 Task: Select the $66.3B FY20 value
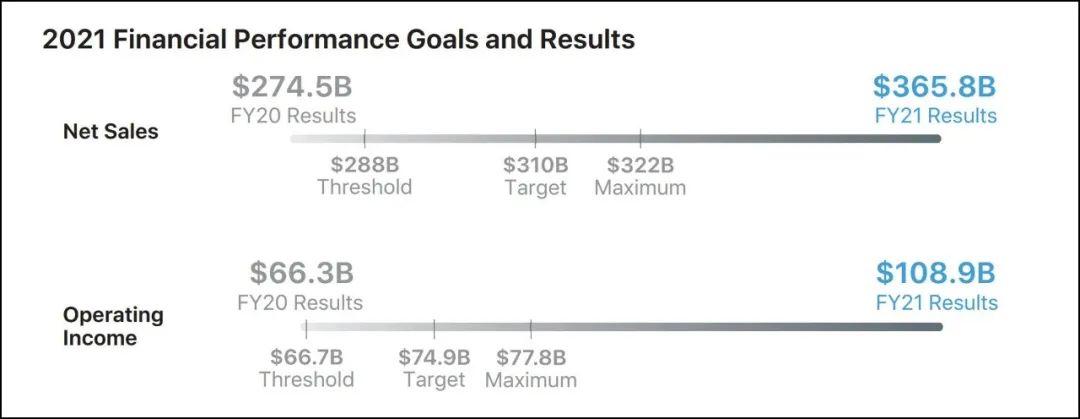point(302,273)
